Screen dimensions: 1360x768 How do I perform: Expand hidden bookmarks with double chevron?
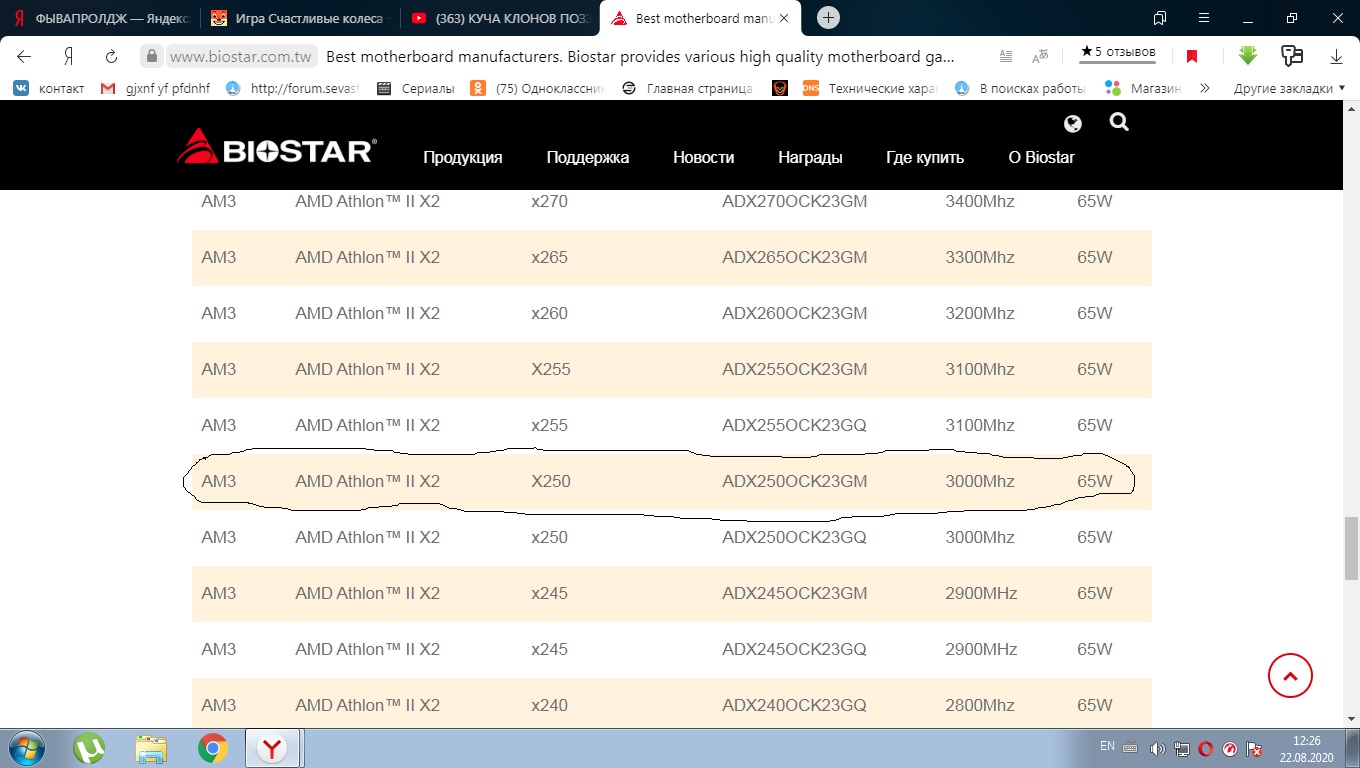coord(1205,88)
